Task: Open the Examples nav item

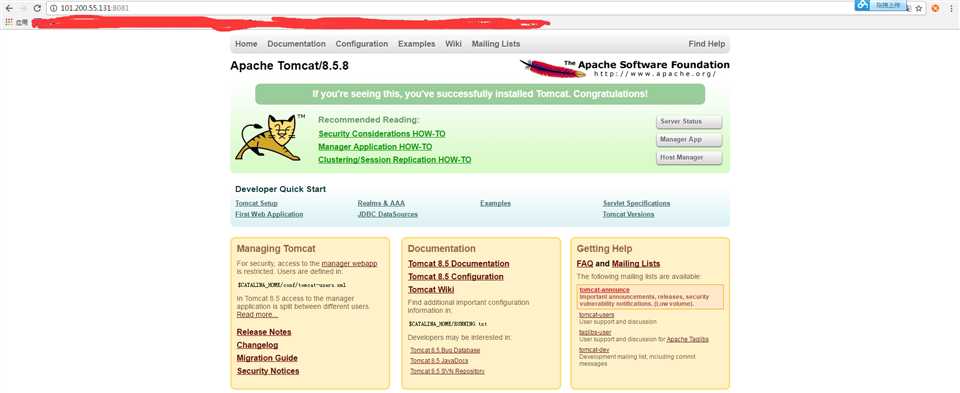Action: [x=416, y=44]
